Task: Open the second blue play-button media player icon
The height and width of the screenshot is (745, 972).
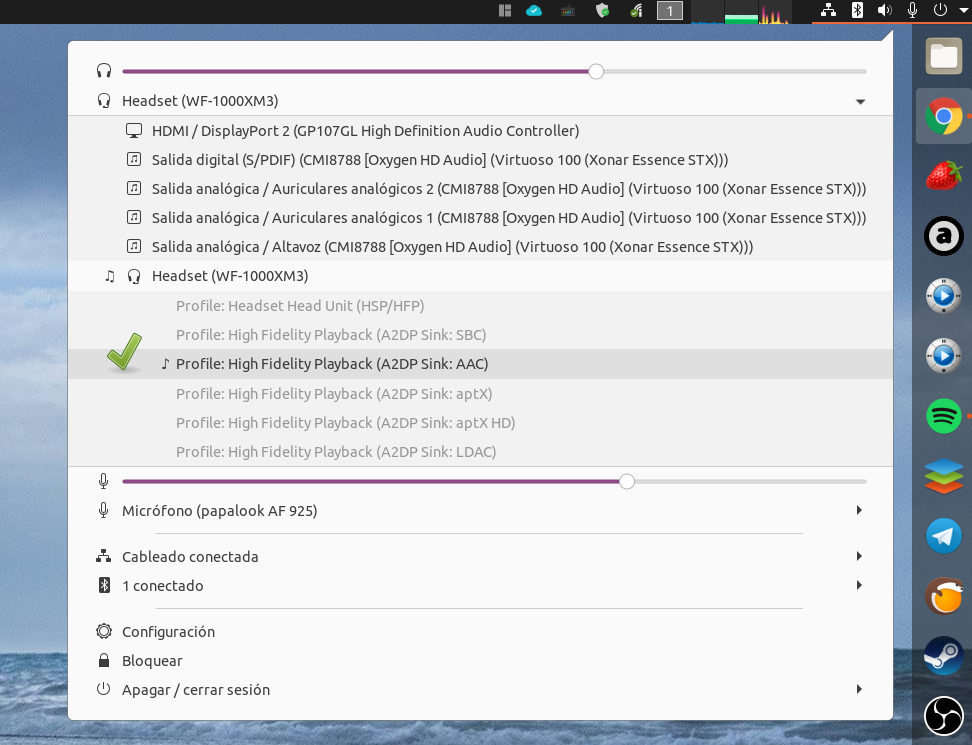Action: [944, 355]
